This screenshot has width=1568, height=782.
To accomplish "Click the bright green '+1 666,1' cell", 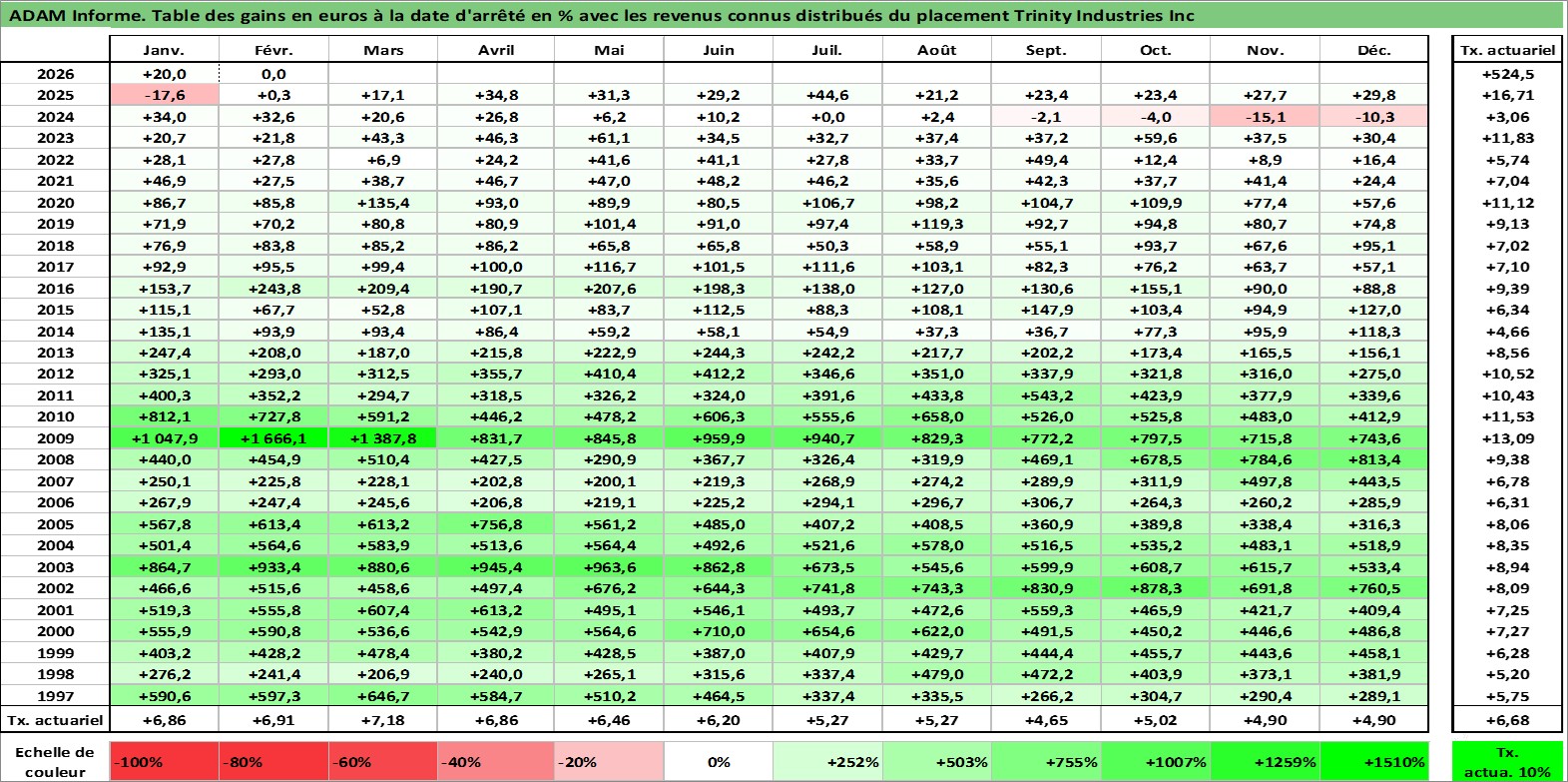I will coord(273,438).
